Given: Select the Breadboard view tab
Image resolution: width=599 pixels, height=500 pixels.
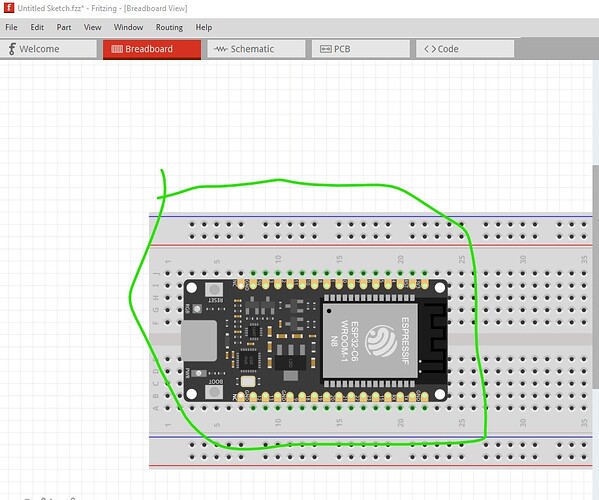Looking at the screenshot, I should (x=152, y=49).
